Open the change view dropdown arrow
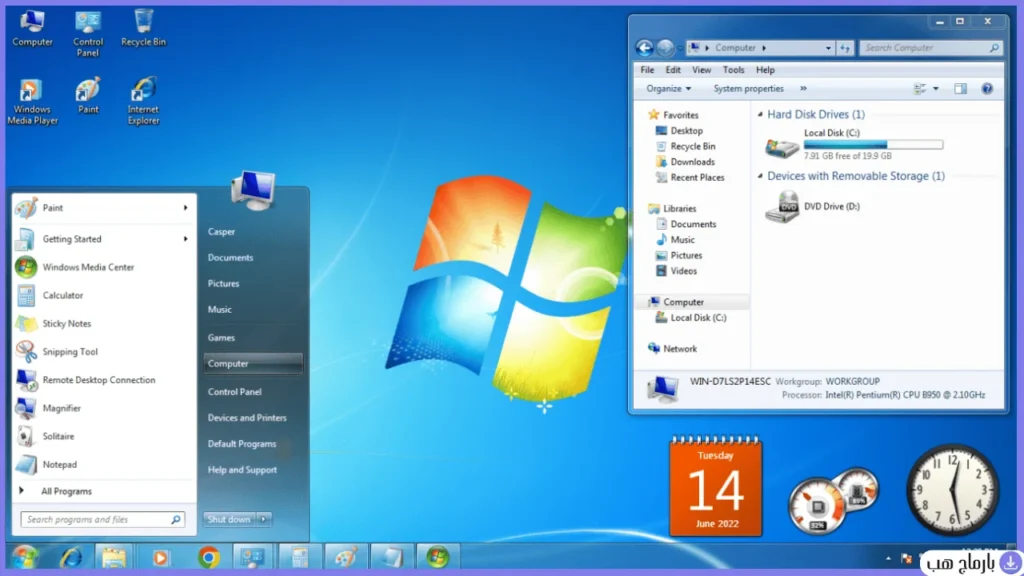The width and height of the screenshot is (1024, 576). pos(936,89)
